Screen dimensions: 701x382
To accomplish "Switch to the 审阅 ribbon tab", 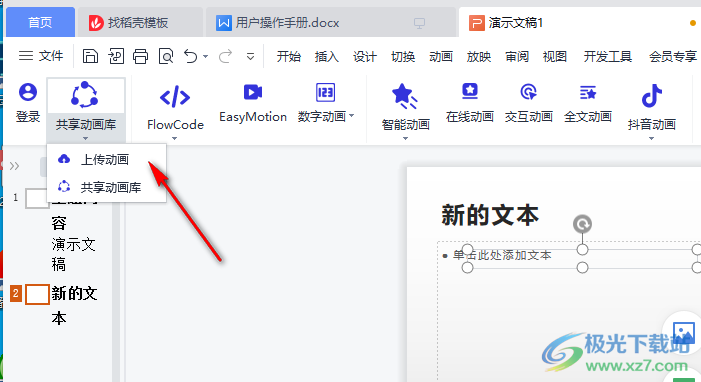I will click(x=517, y=56).
